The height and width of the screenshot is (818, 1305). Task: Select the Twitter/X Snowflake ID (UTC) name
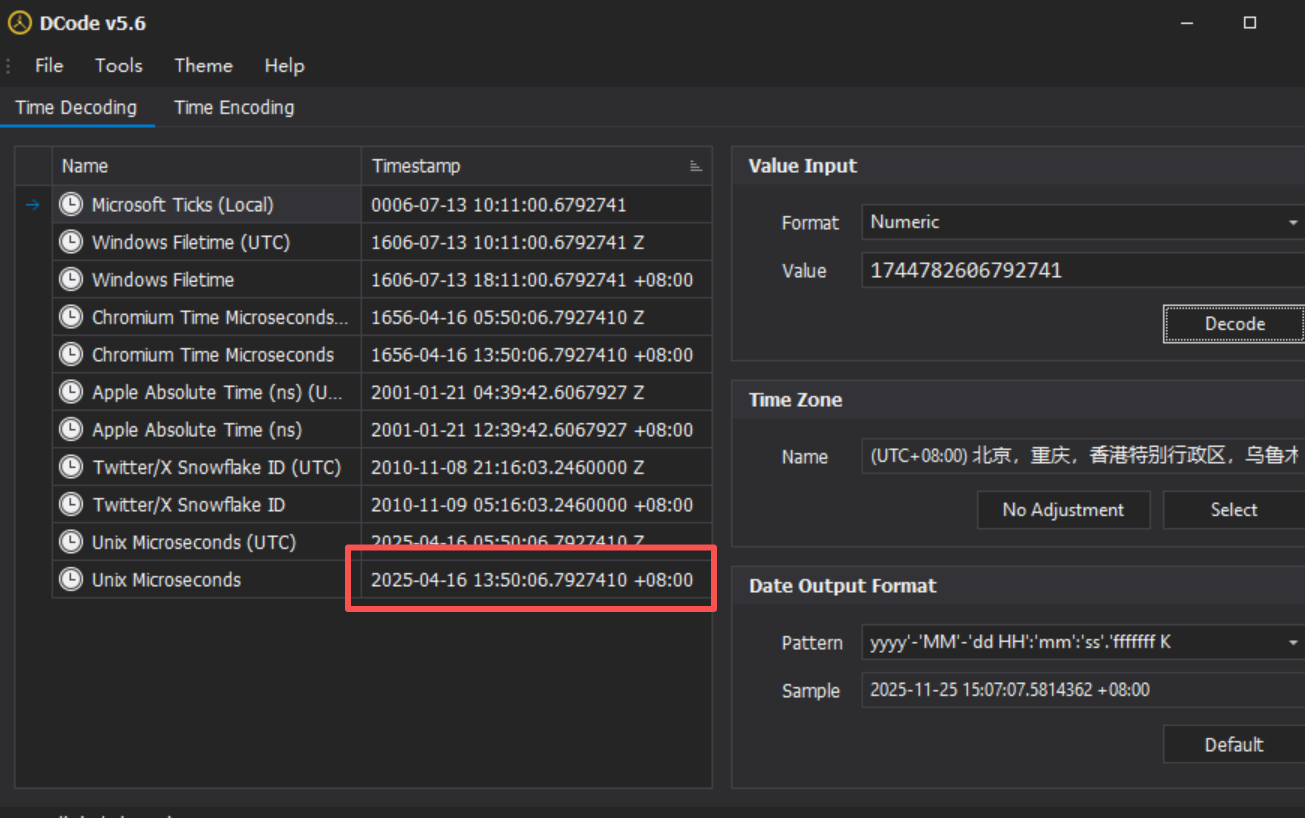pos(216,468)
